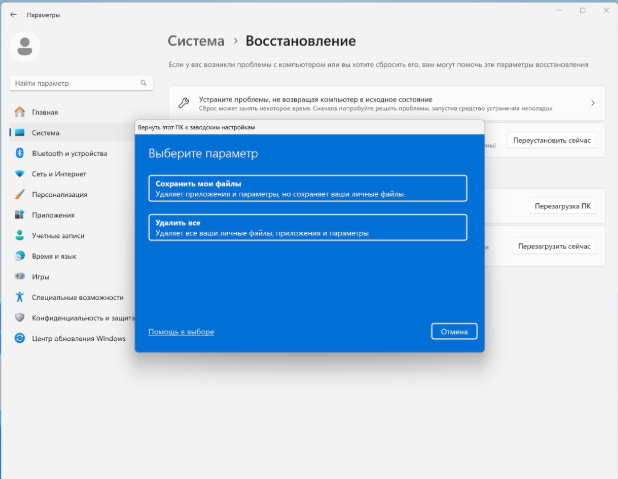Click the Система monitor icon

pos(20,132)
